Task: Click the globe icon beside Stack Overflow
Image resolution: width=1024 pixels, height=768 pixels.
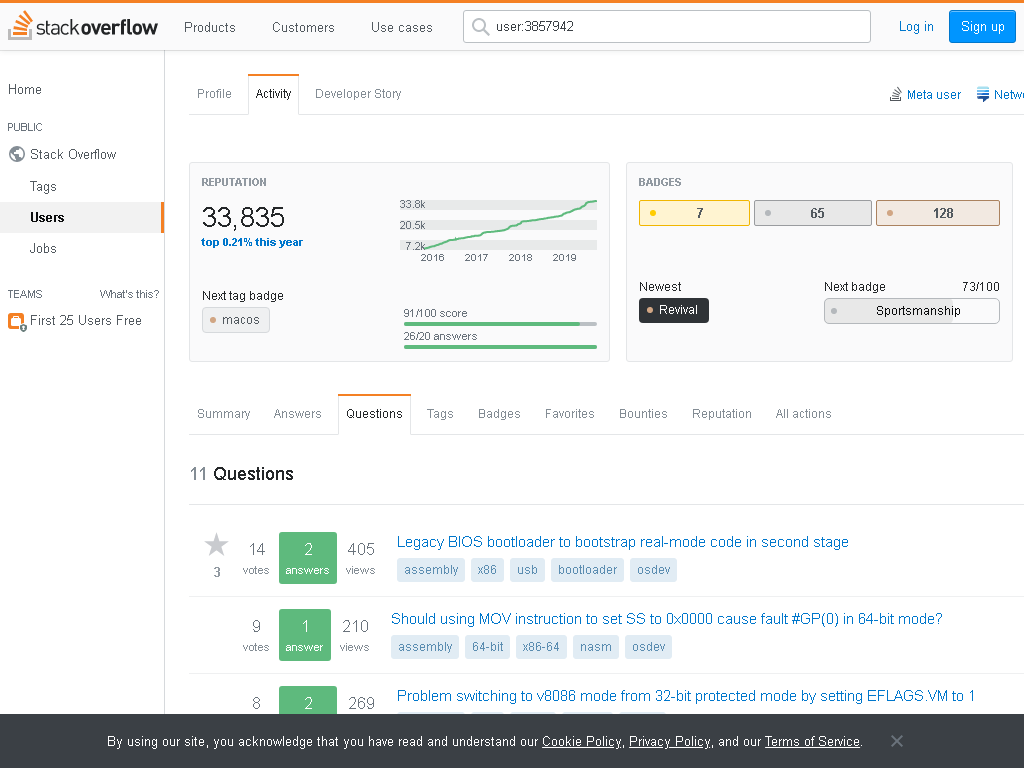Action: (16, 154)
